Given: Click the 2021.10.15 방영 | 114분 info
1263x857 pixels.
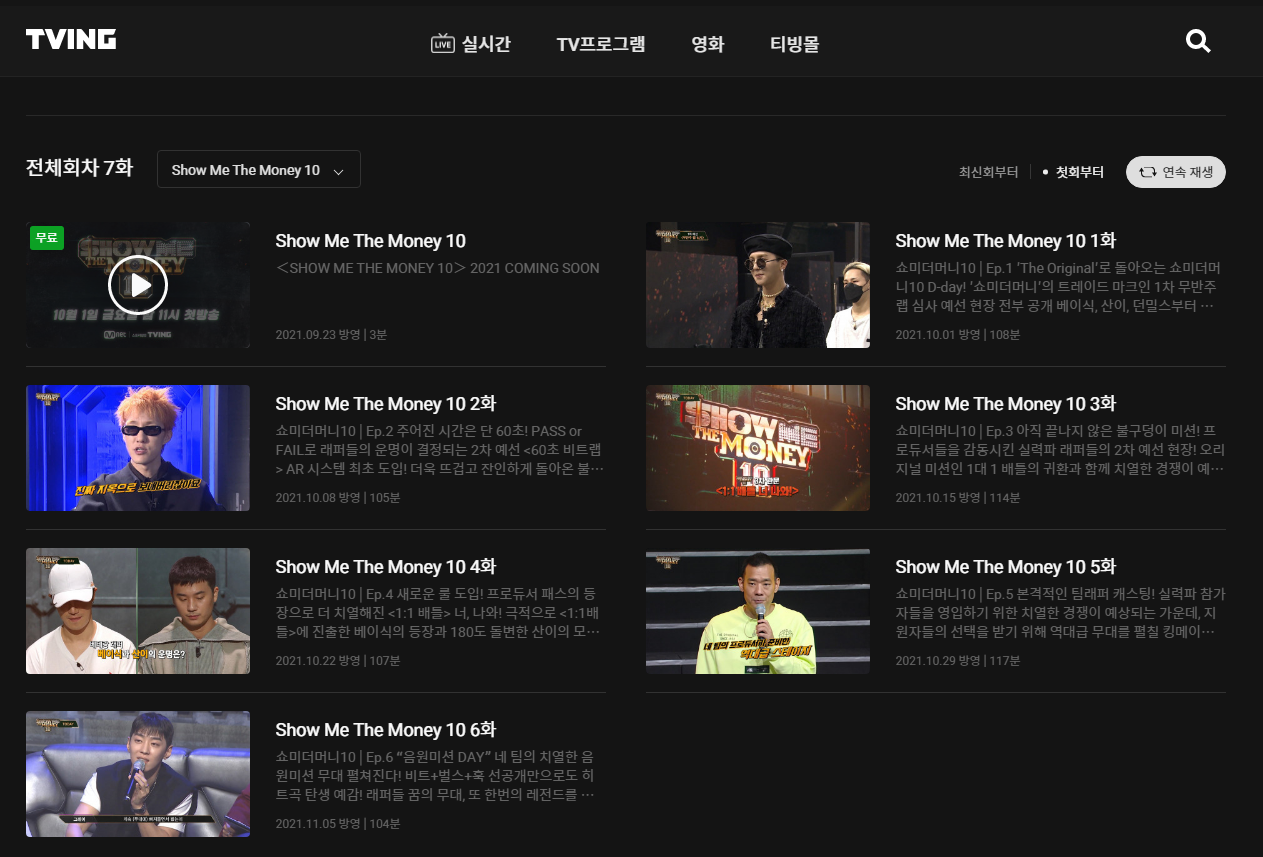Looking at the screenshot, I should pos(958,497).
